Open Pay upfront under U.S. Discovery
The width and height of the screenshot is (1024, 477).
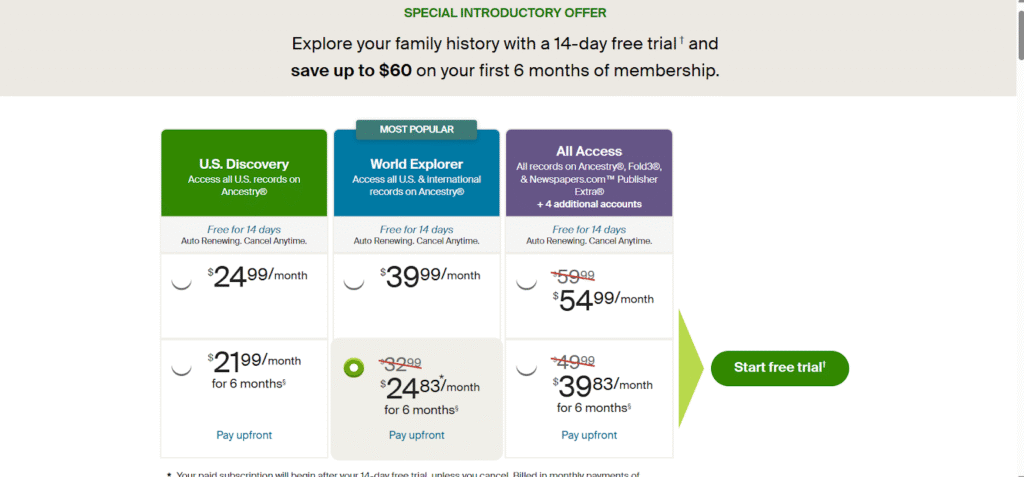click(x=244, y=435)
